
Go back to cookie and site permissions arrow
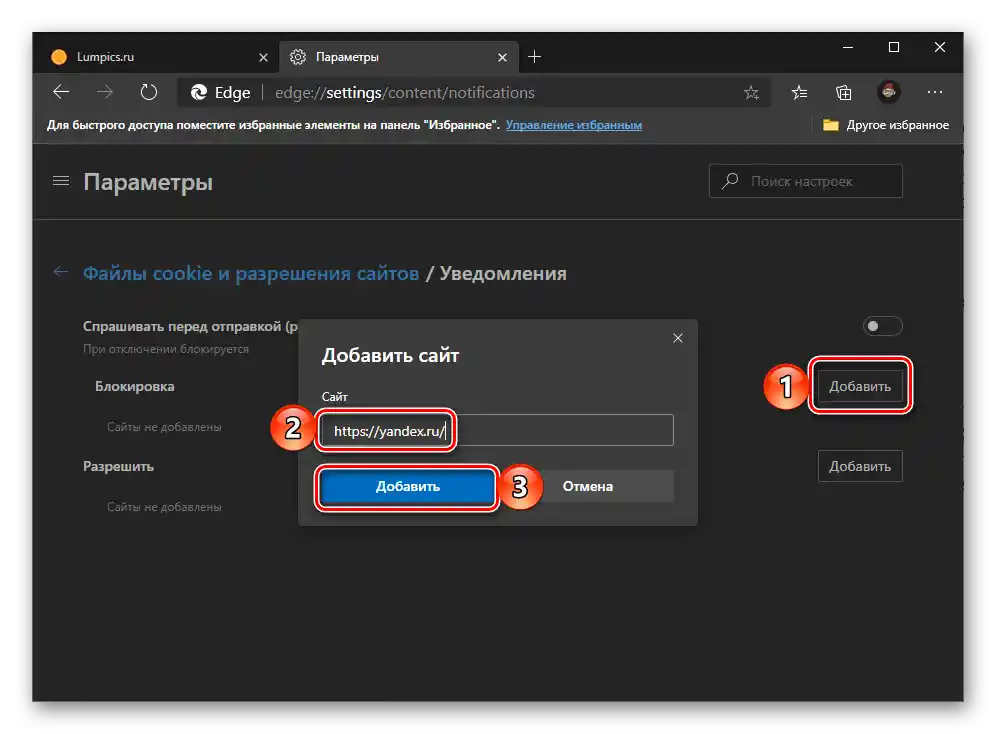point(61,272)
